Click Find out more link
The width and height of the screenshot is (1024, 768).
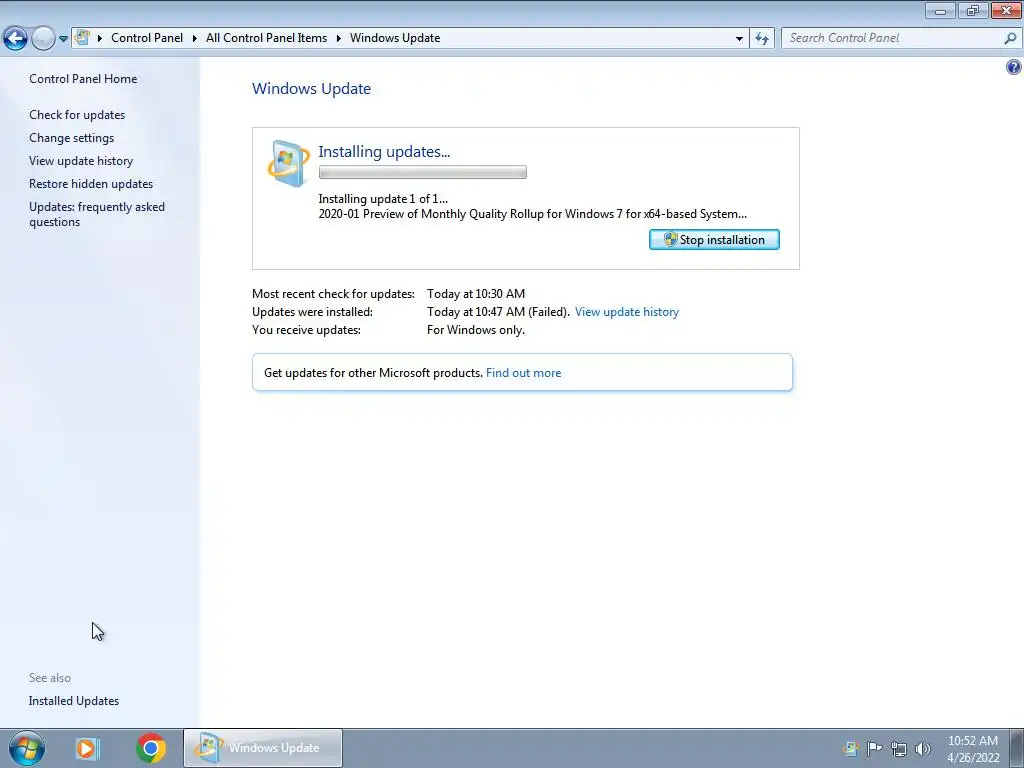pyautogui.click(x=523, y=373)
